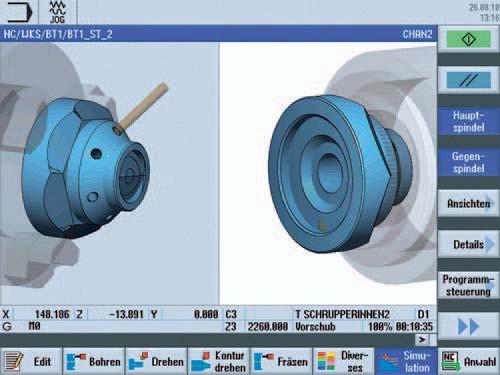Speed up simulation with fast-forward arrows
The image size is (500, 375).
click(x=468, y=327)
